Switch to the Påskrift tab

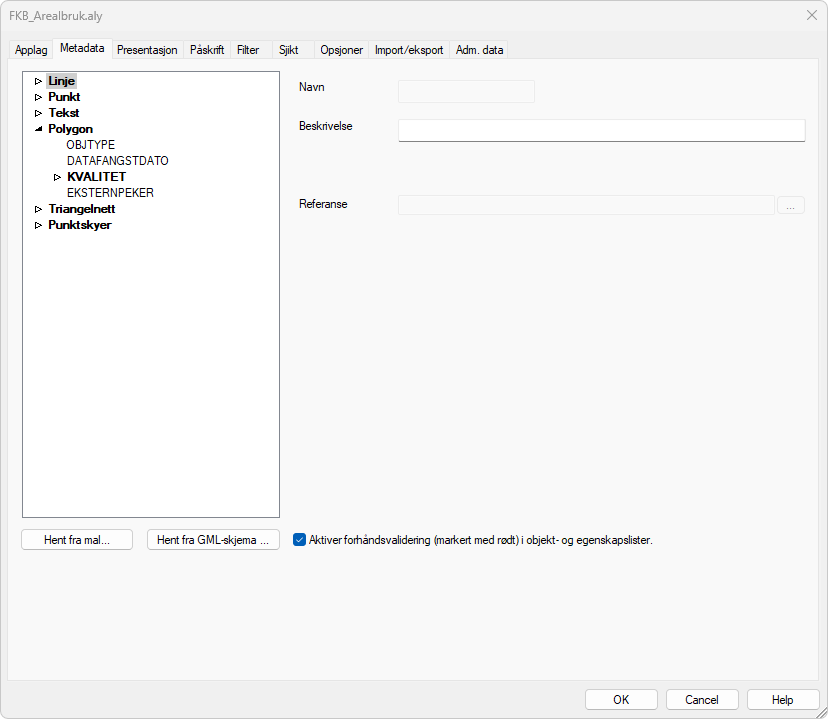coord(206,48)
